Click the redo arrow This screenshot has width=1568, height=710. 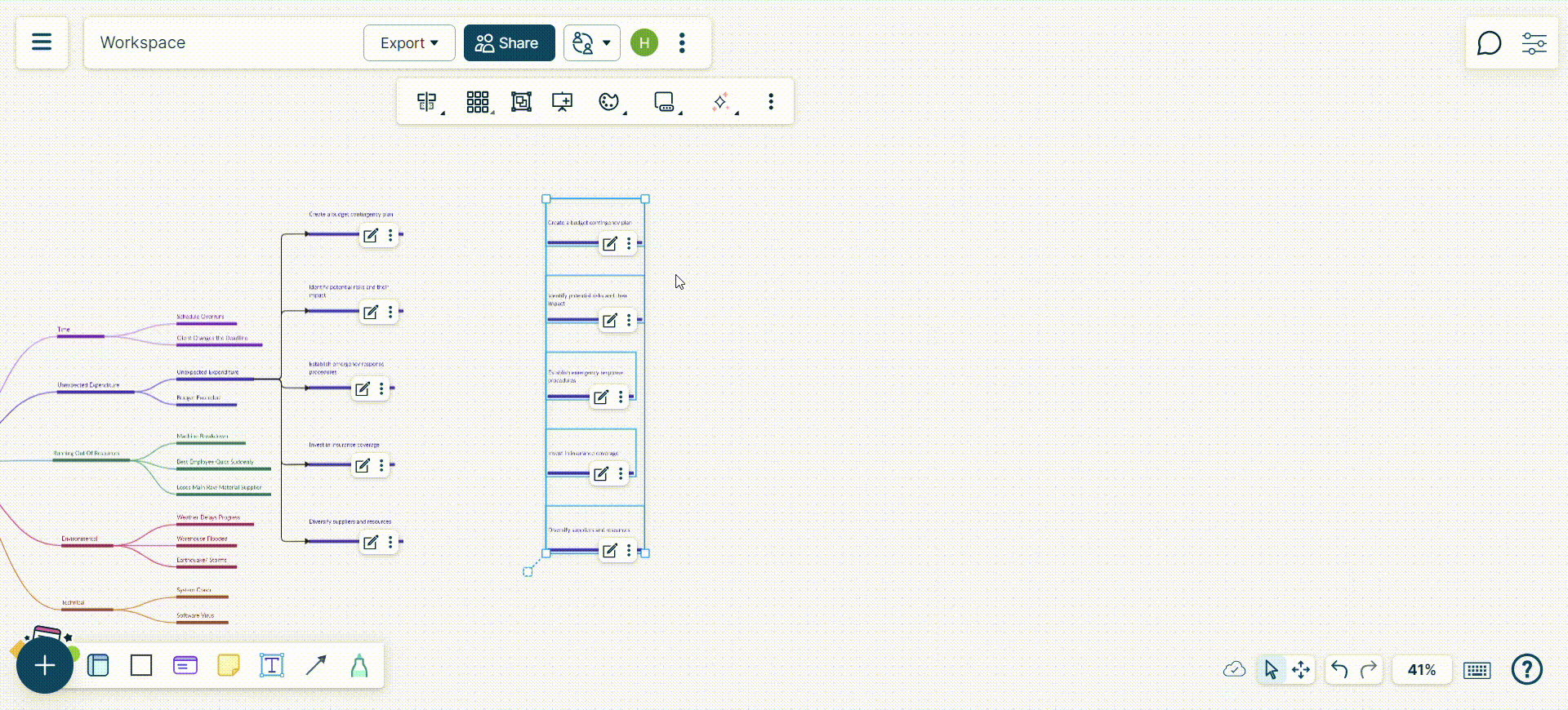coord(1369,670)
